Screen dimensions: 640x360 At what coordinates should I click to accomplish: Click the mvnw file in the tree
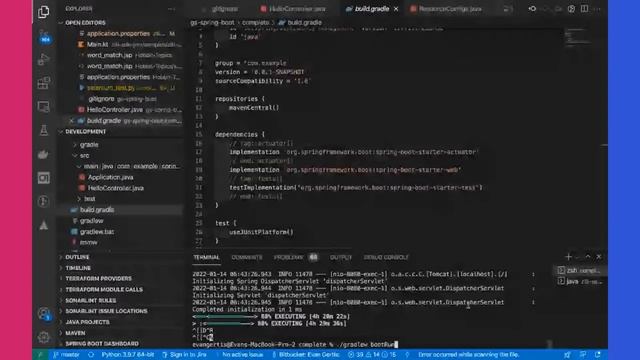point(89,242)
